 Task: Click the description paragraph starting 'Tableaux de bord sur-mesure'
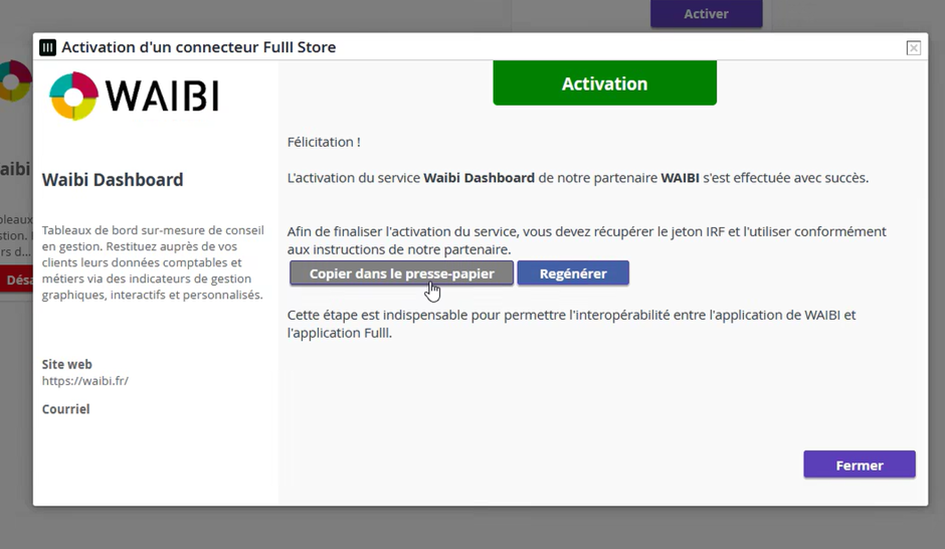click(x=153, y=262)
